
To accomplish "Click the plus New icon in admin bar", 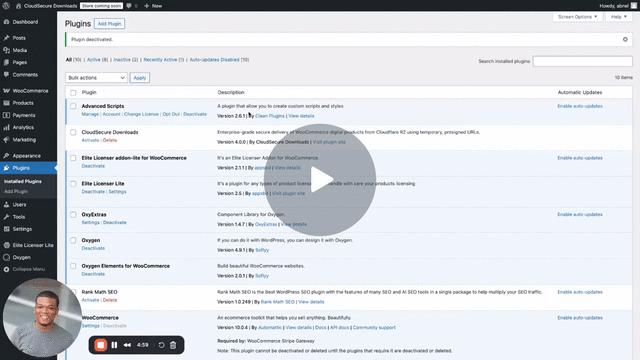I will click(147, 6).
